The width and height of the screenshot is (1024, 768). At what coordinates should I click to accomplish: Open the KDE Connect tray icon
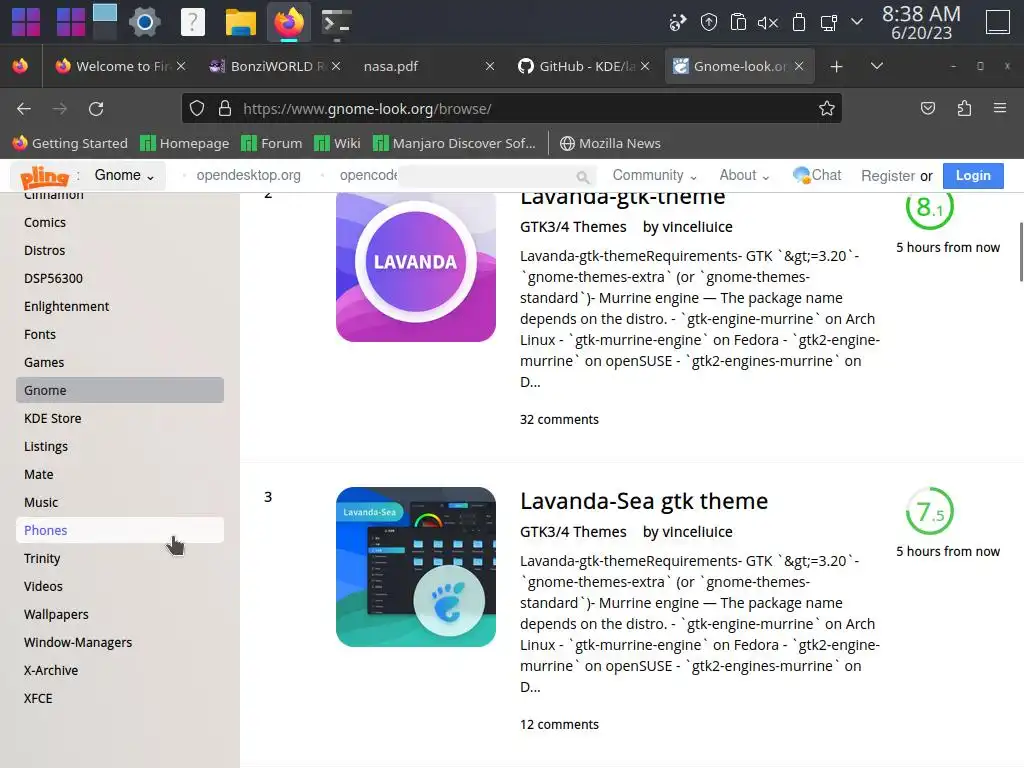coord(678,23)
